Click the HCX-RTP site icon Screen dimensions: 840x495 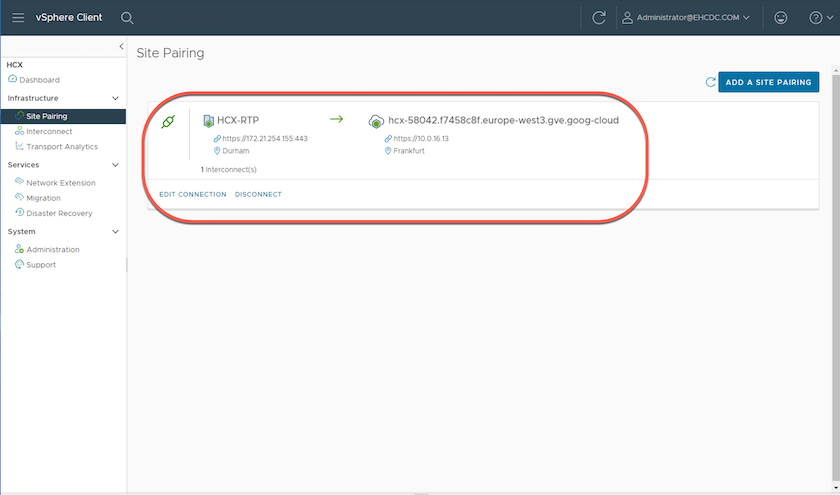[x=209, y=120]
